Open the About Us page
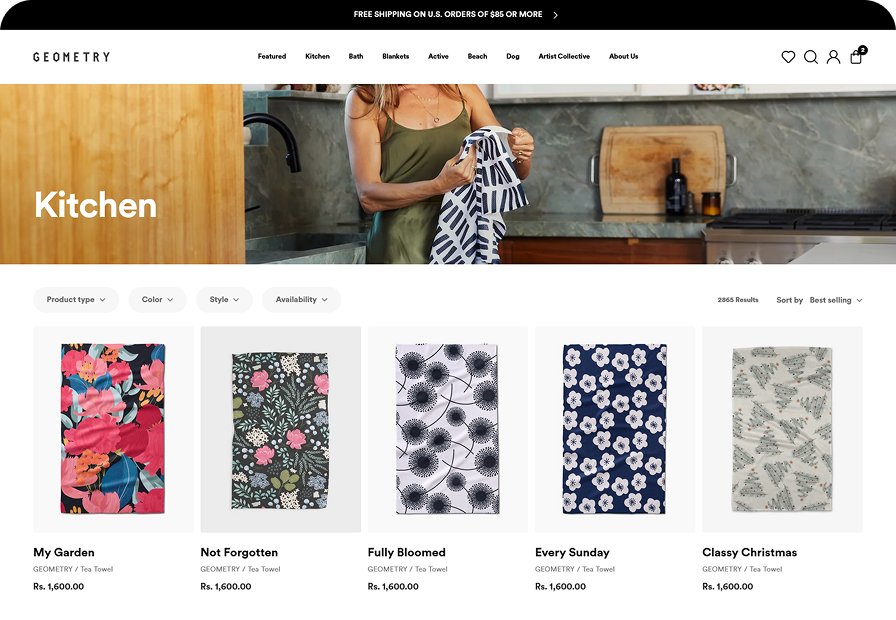This screenshot has height=620, width=896. point(623,57)
